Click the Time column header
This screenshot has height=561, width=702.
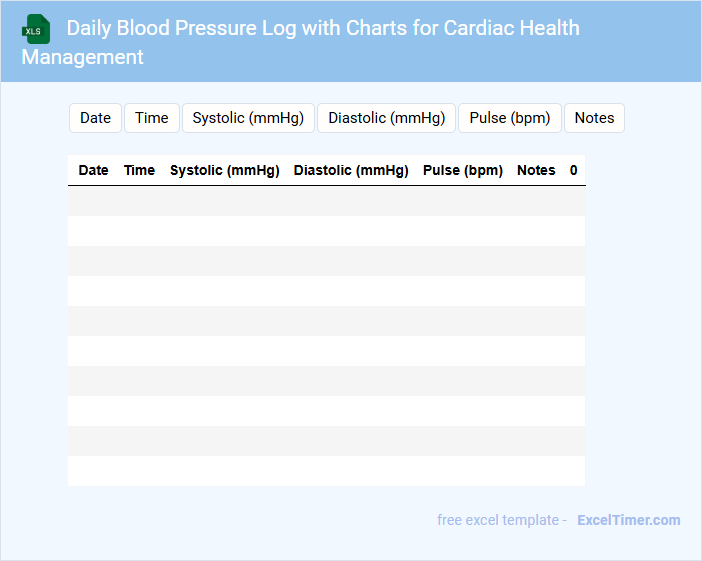click(x=139, y=170)
